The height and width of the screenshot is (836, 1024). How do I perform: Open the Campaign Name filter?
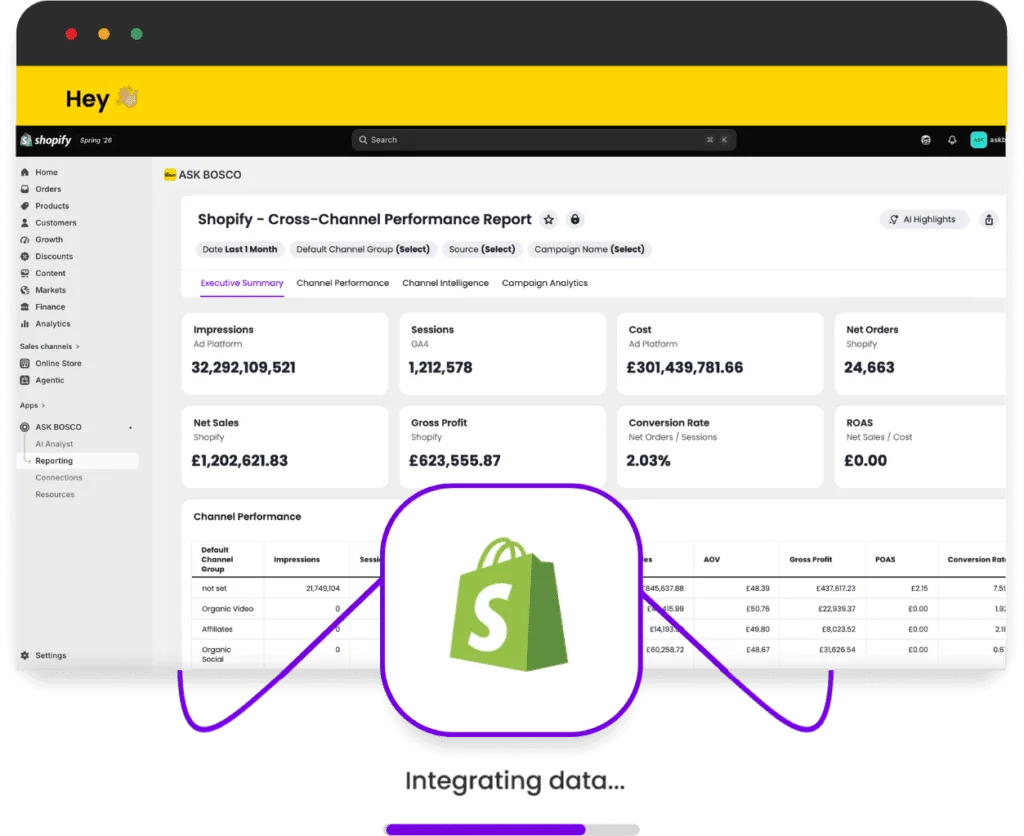tap(589, 249)
